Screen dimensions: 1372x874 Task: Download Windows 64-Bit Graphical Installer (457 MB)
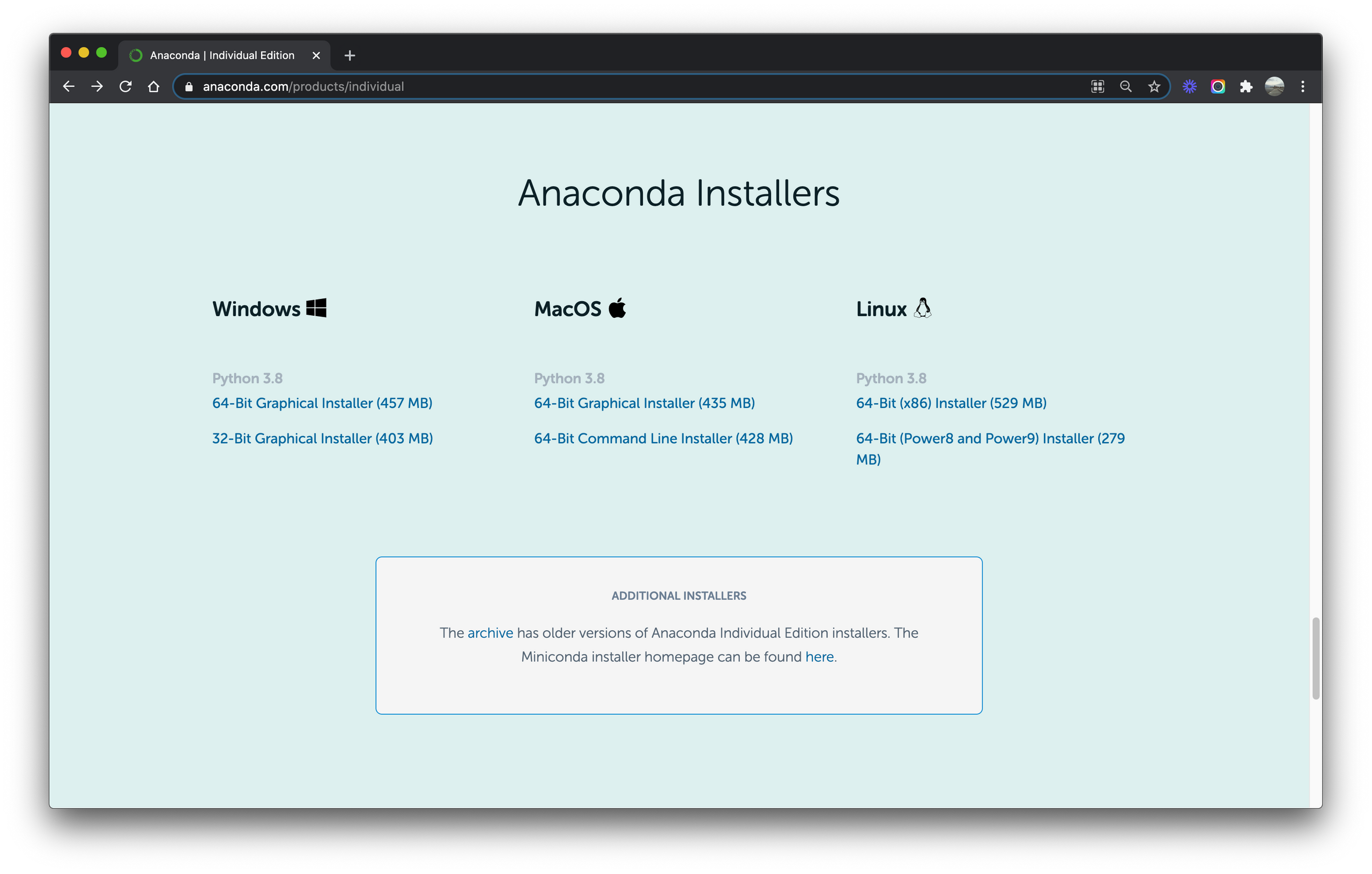click(322, 403)
